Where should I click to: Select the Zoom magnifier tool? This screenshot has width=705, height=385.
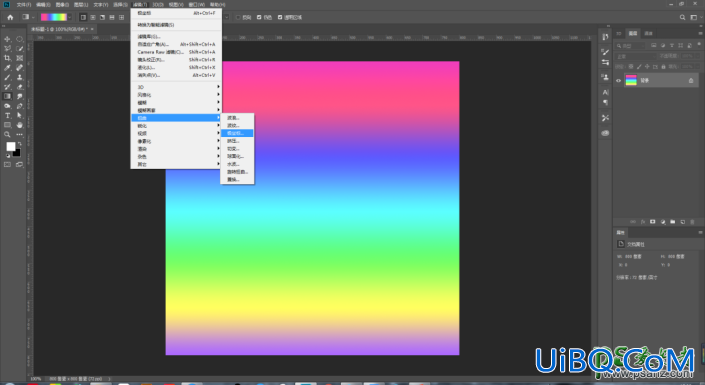click(x=7, y=134)
